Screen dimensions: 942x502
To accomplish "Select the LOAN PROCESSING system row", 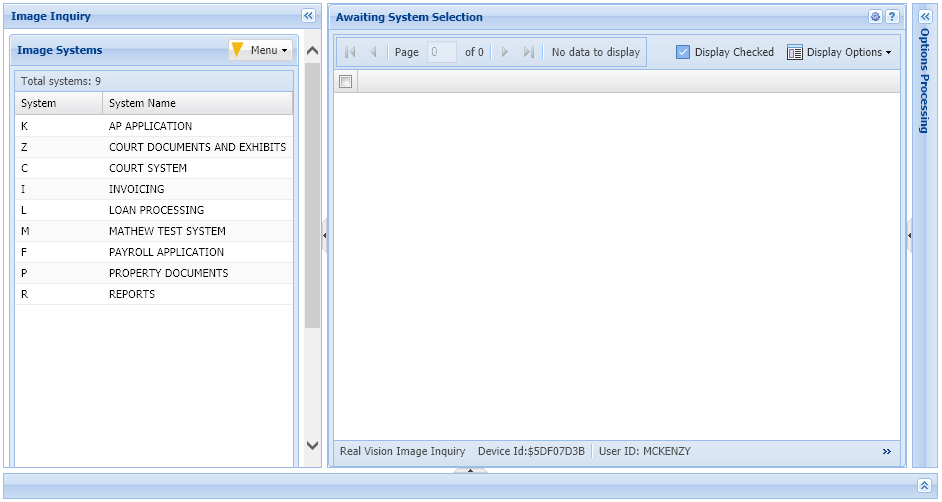I will click(x=154, y=210).
